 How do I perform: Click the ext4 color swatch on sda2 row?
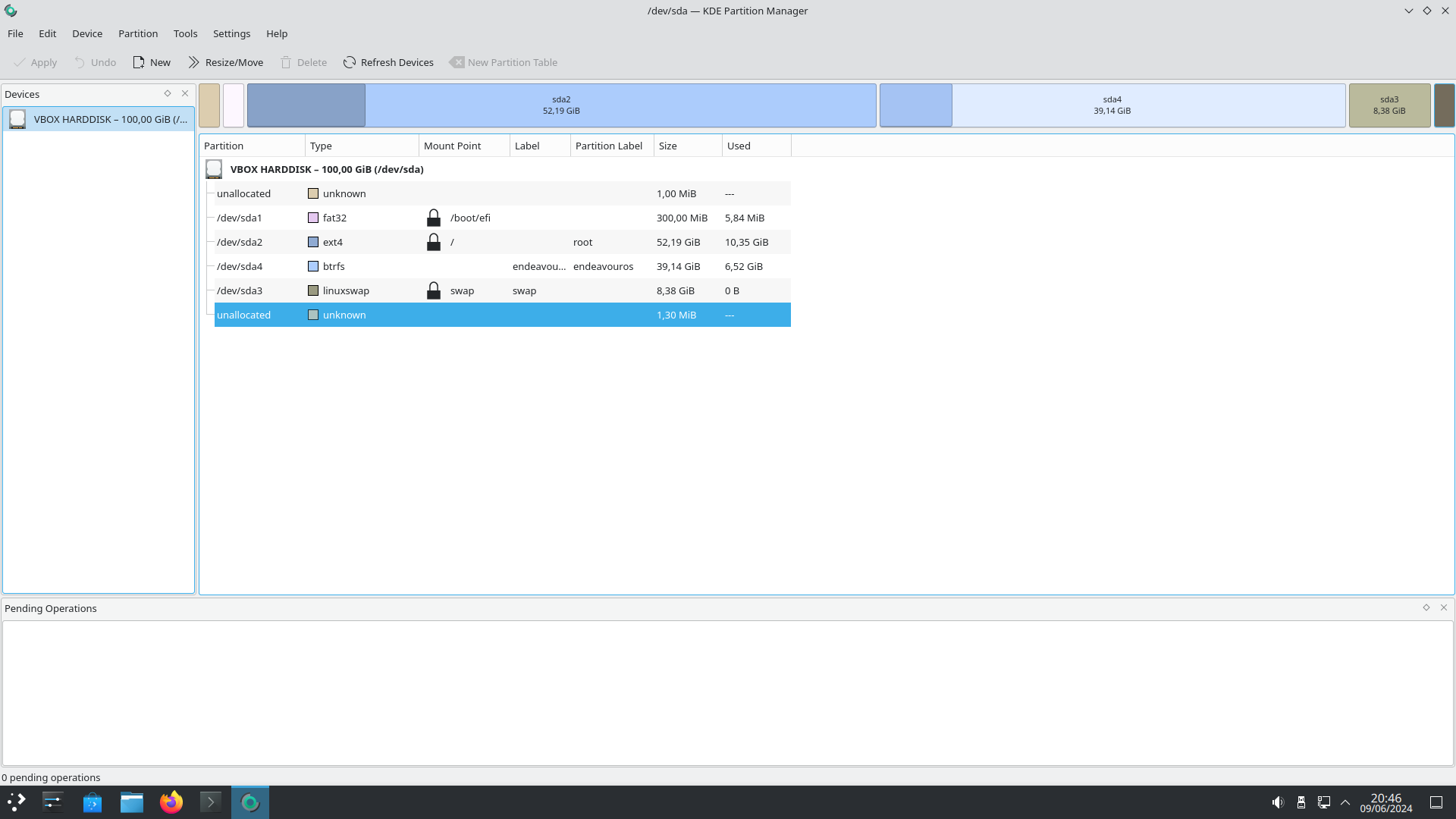click(313, 242)
